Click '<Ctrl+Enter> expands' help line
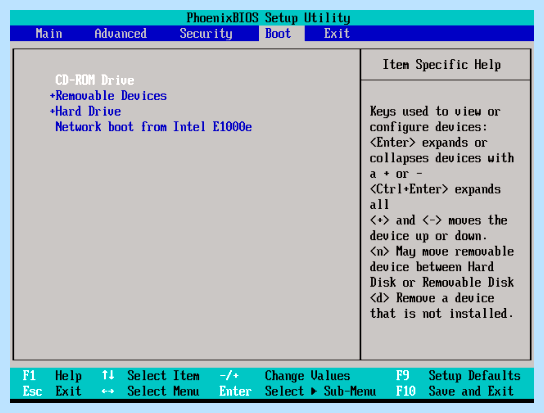This screenshot has width=544, height=413. [x=435, y=189]
